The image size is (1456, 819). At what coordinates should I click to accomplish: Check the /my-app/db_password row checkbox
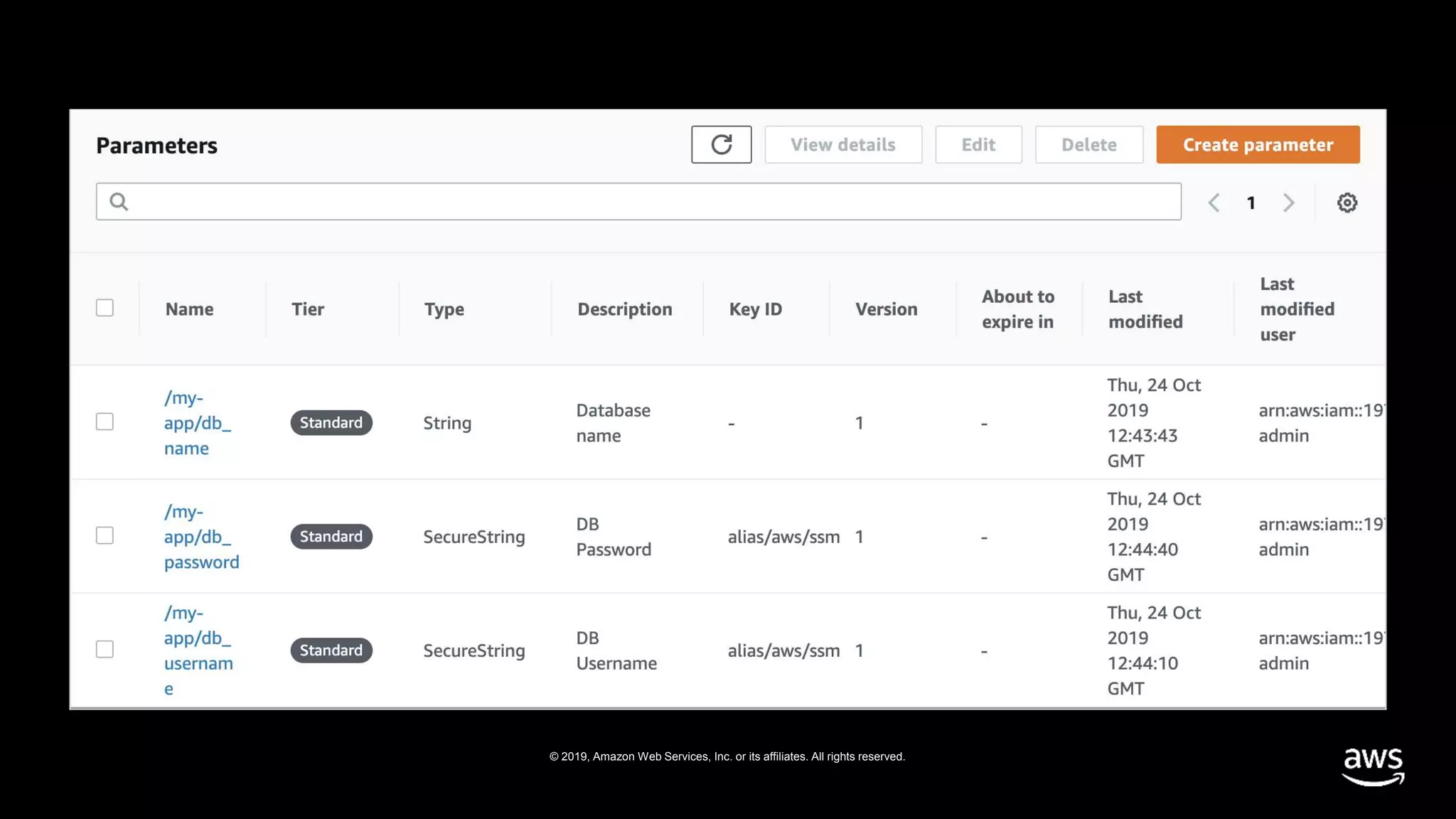pos(105,535)
